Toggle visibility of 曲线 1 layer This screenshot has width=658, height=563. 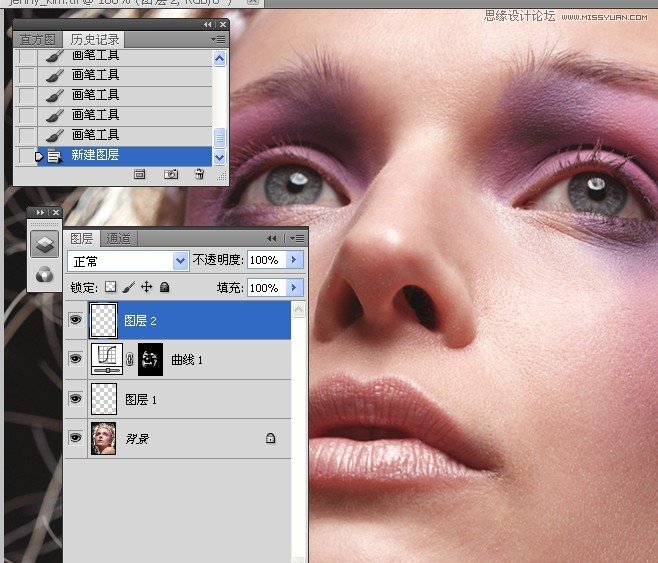(x=75, y=359)
